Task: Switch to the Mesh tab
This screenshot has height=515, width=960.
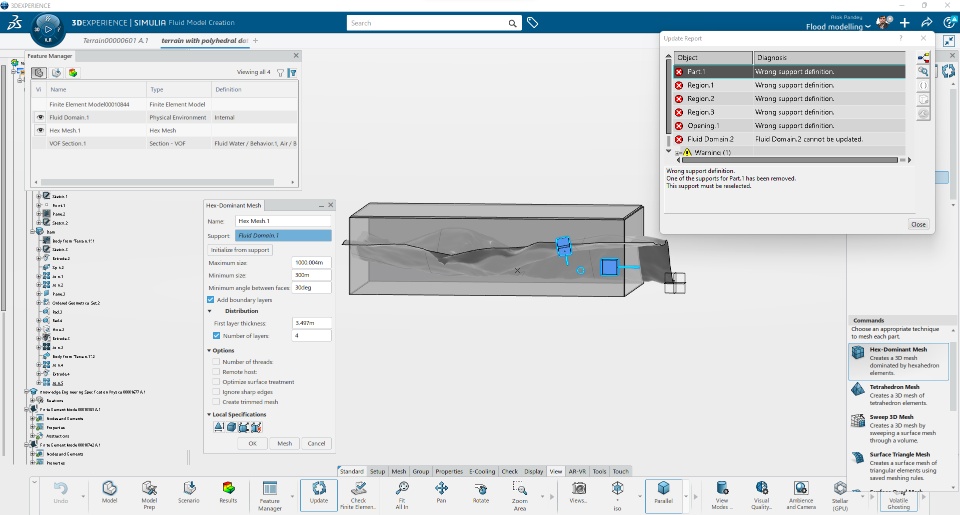Action: [399, 471]
